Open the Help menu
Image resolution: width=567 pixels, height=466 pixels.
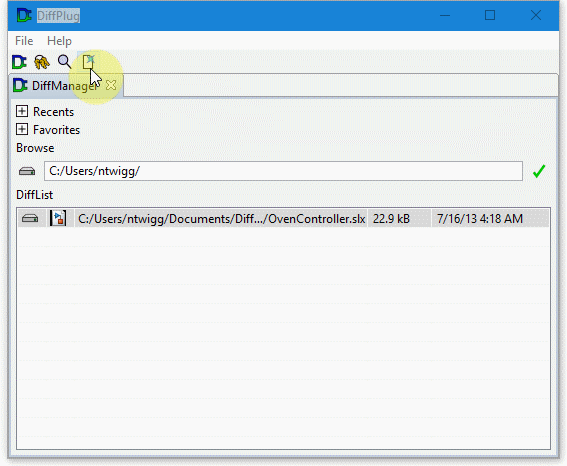point(59,41)
